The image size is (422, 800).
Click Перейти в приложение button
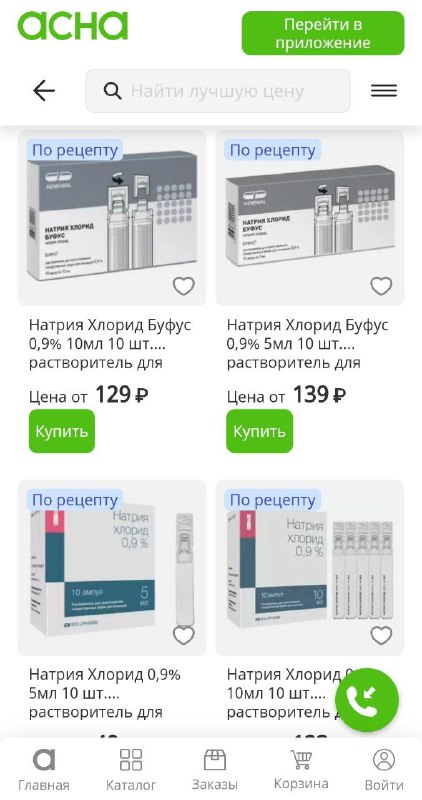pyautogui.click(x=323, y=33)
